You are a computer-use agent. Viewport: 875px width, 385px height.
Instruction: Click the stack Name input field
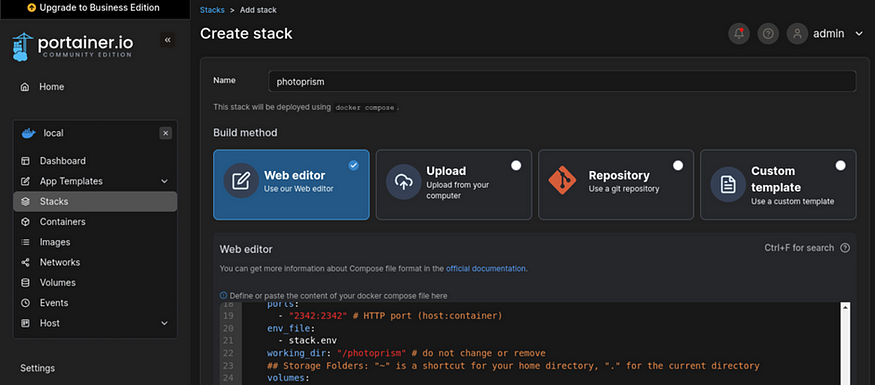pos(562,81)
